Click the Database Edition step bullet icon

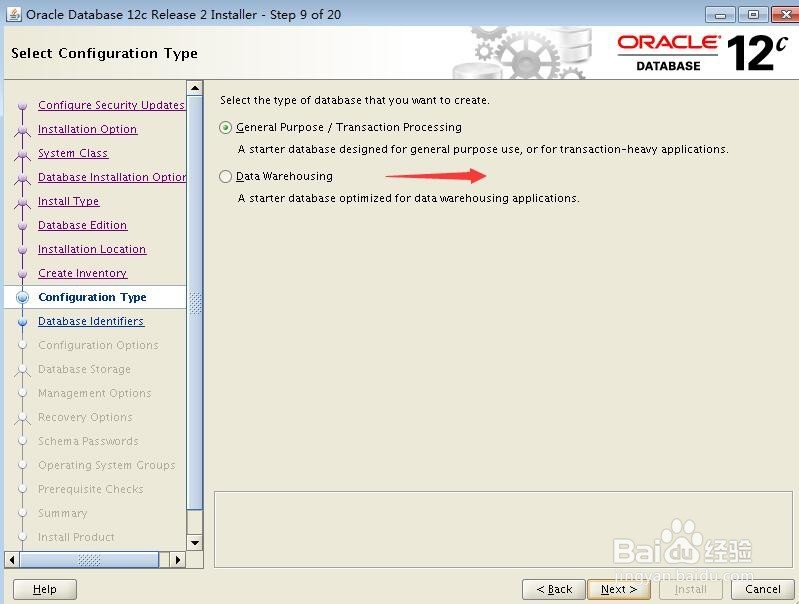22,225
